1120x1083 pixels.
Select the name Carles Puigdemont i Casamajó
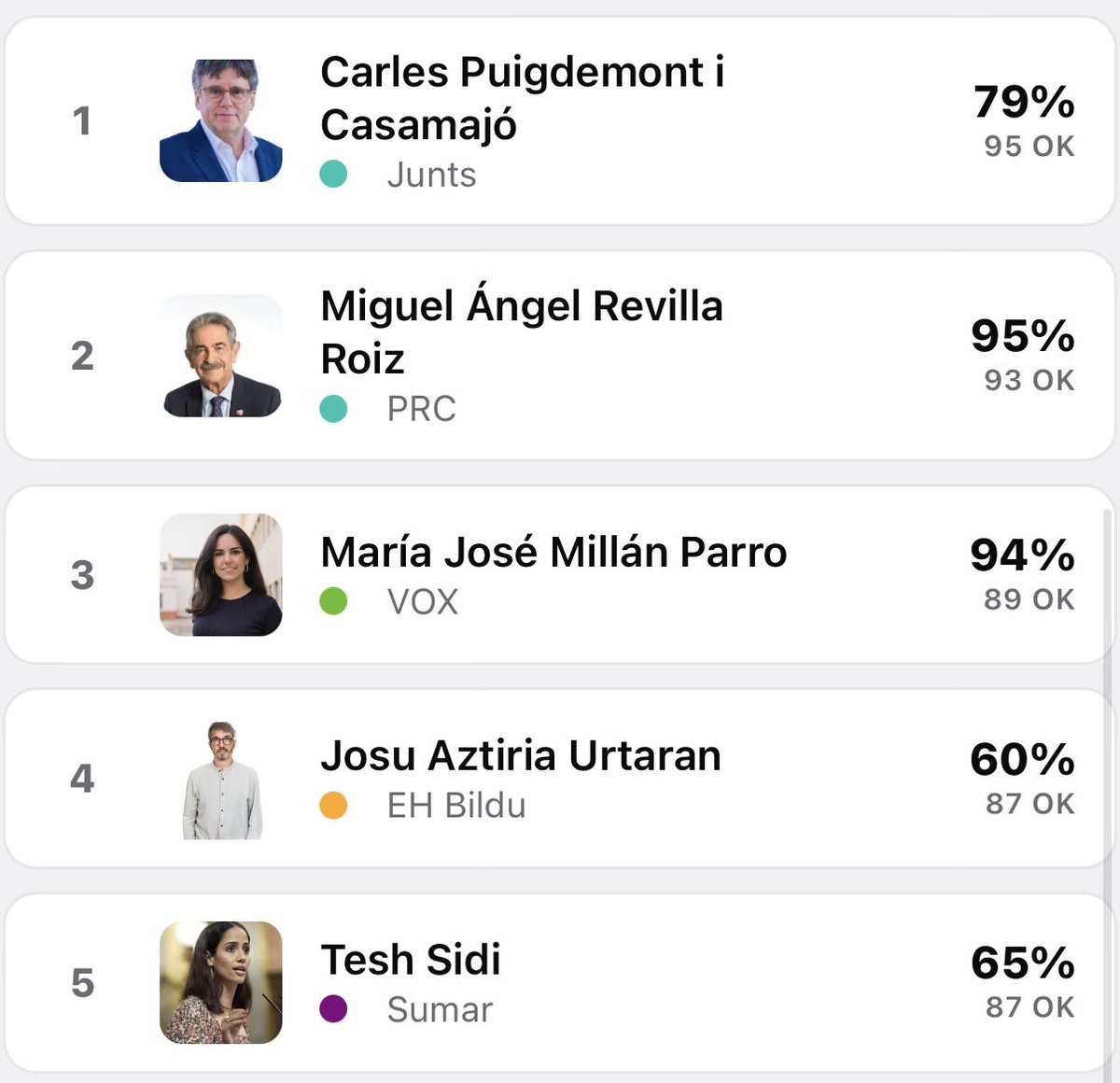click(x=523, y=98)
